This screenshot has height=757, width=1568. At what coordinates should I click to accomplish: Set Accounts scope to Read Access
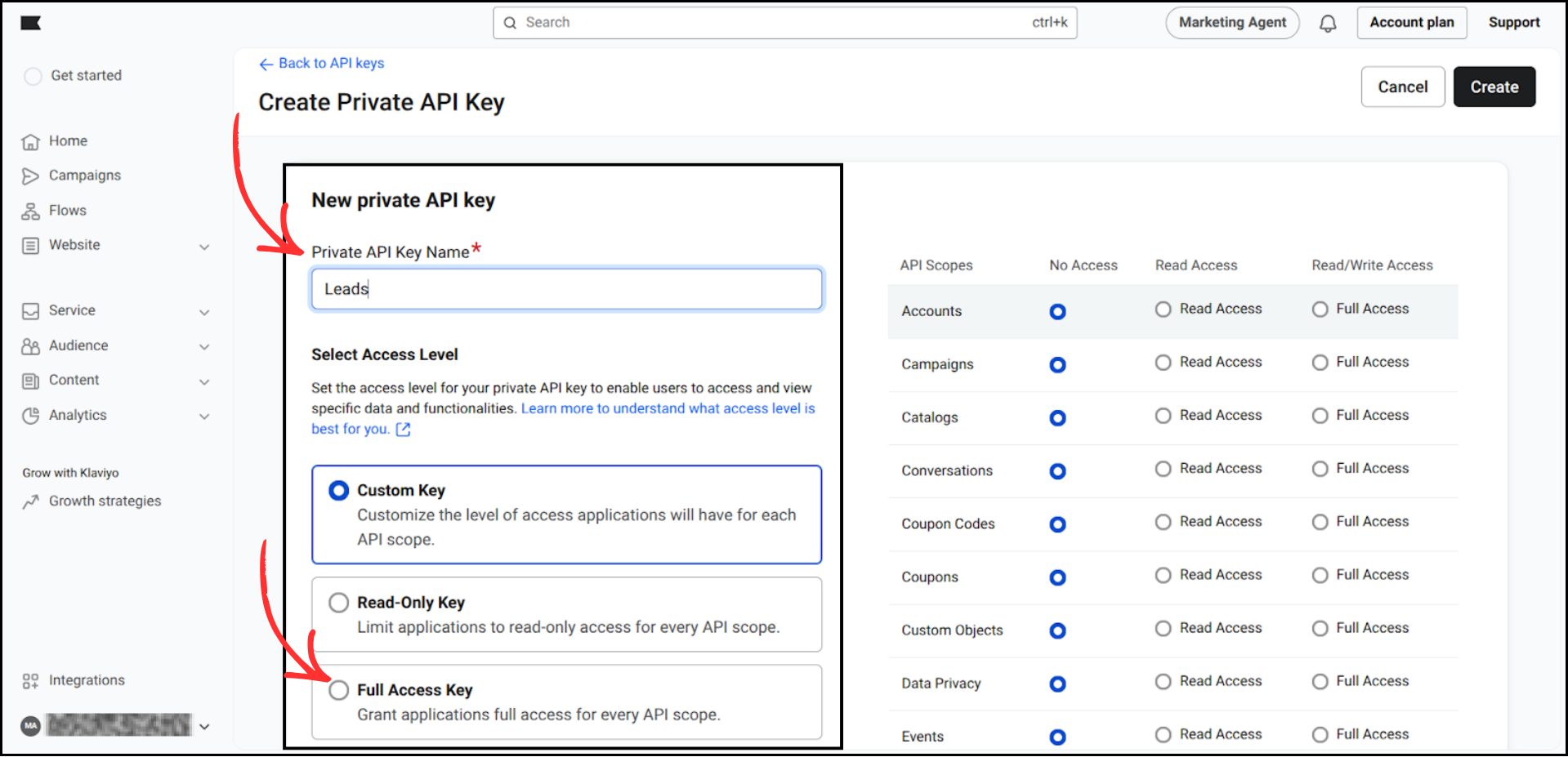pyautogui.click(x=1162, y=309)
